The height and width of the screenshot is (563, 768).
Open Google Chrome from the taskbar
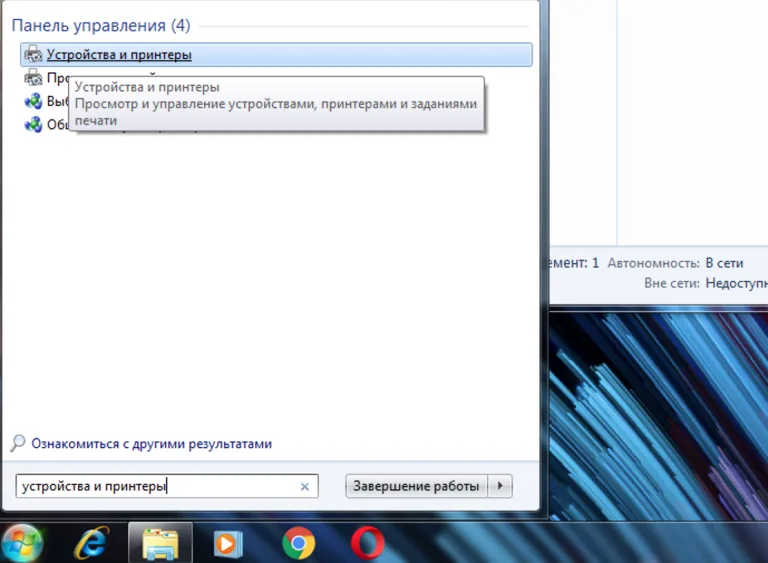pos(298,543)
